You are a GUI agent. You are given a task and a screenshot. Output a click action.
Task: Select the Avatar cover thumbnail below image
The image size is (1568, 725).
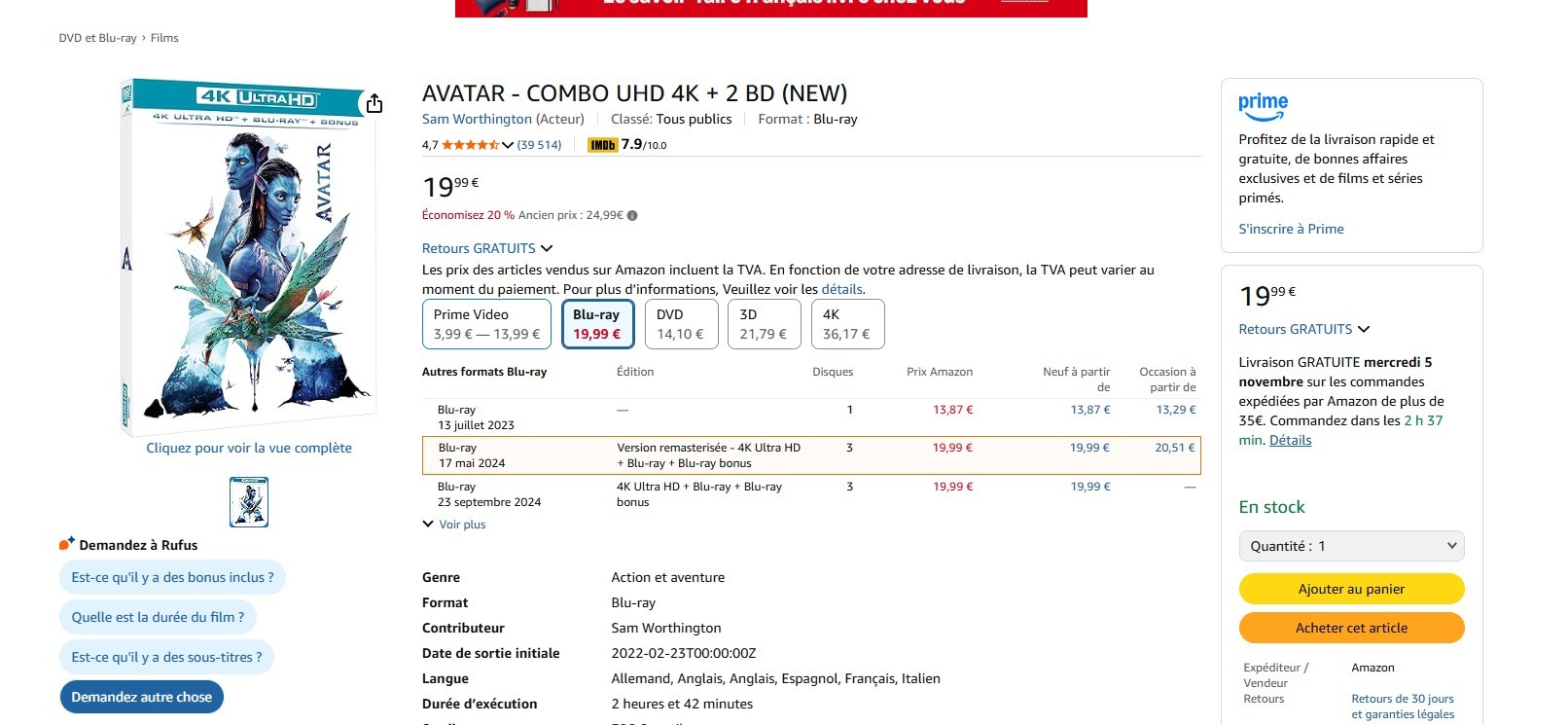[249, 502]
